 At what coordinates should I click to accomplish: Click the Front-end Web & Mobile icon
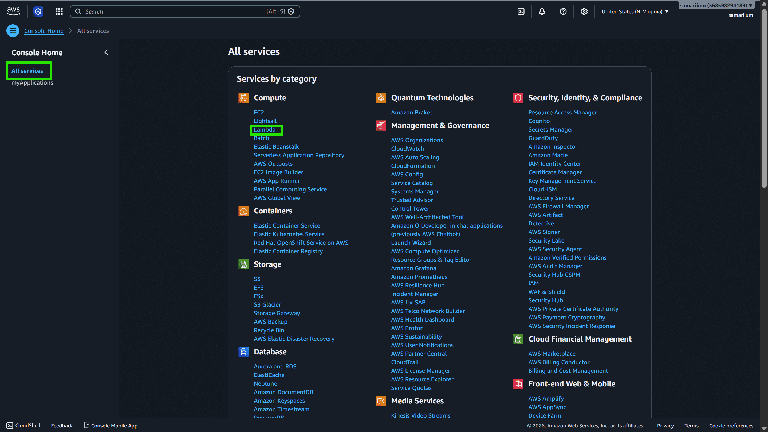click(518, 384)
